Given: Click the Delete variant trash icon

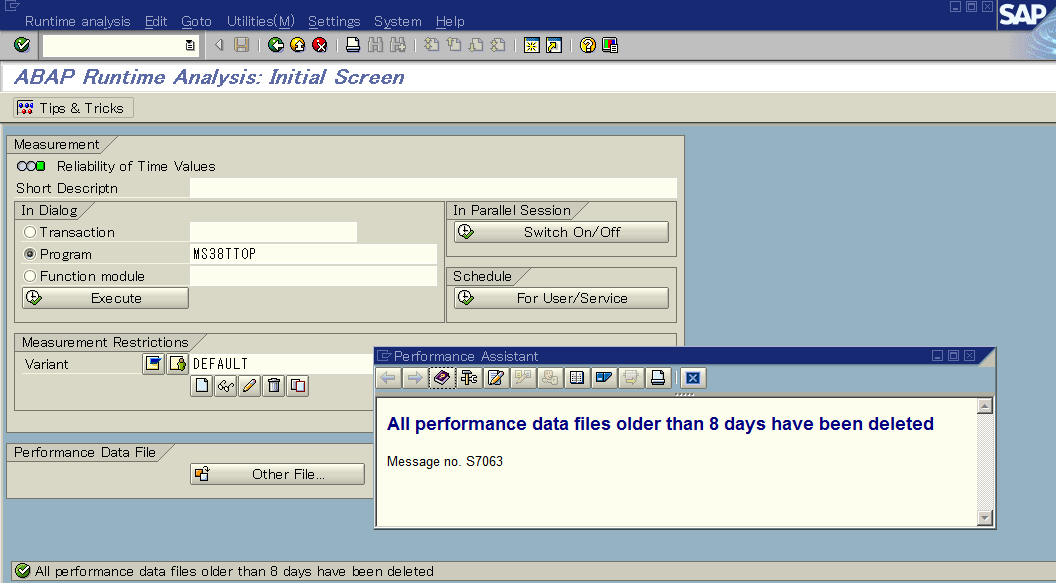Looking at the screenshot, I should pos(273,386).
